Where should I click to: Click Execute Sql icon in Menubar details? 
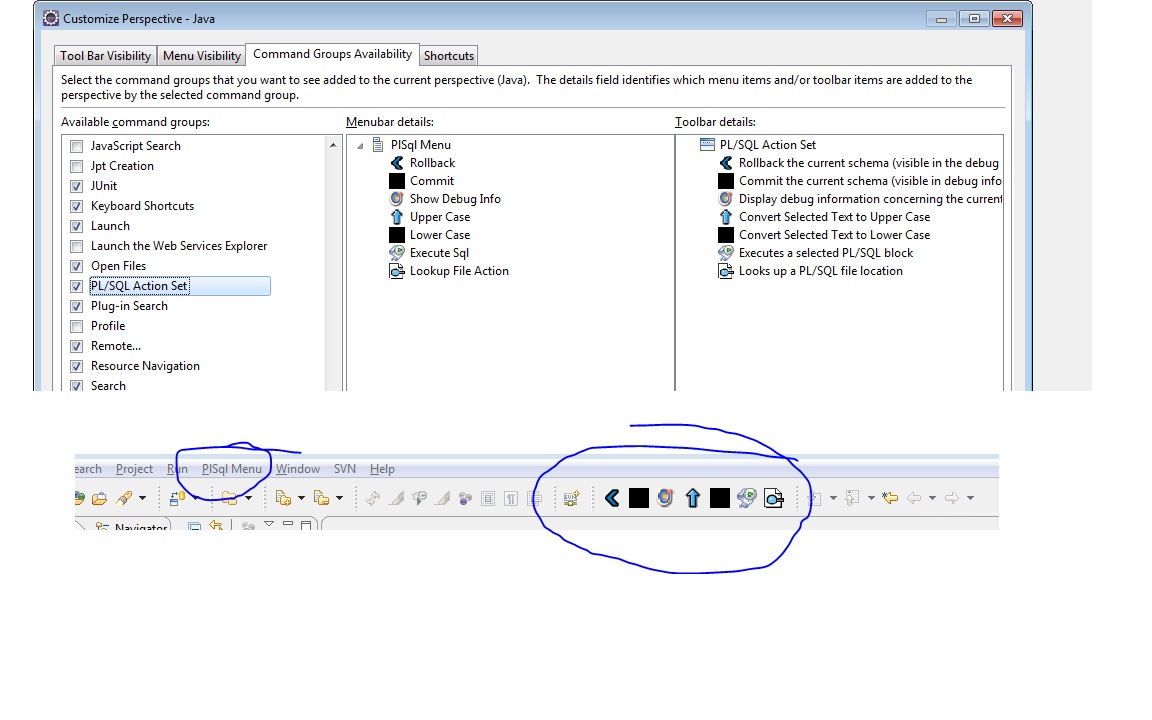397,253
